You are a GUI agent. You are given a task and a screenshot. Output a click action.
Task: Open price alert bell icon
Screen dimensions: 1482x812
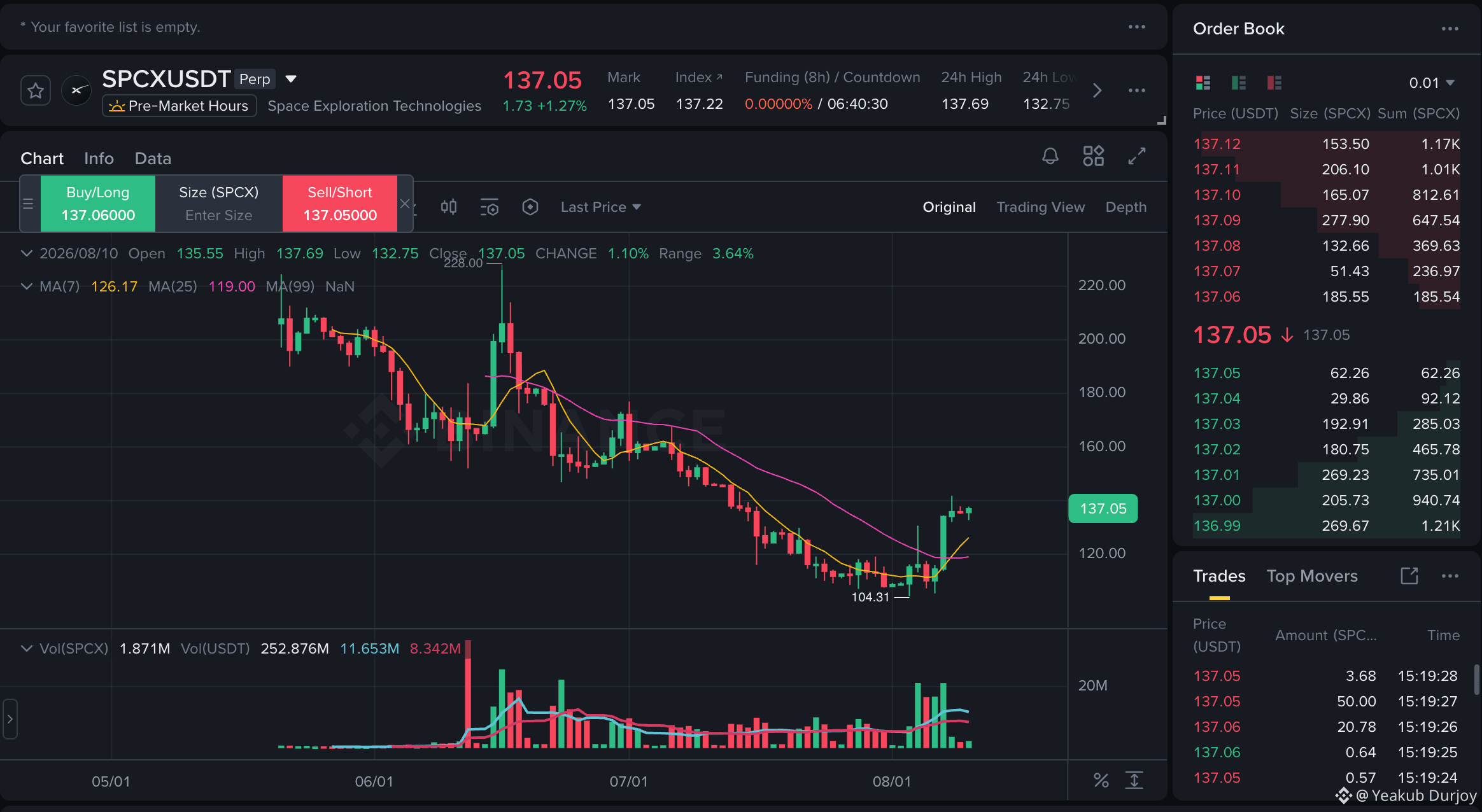(x=1050, y=156)
